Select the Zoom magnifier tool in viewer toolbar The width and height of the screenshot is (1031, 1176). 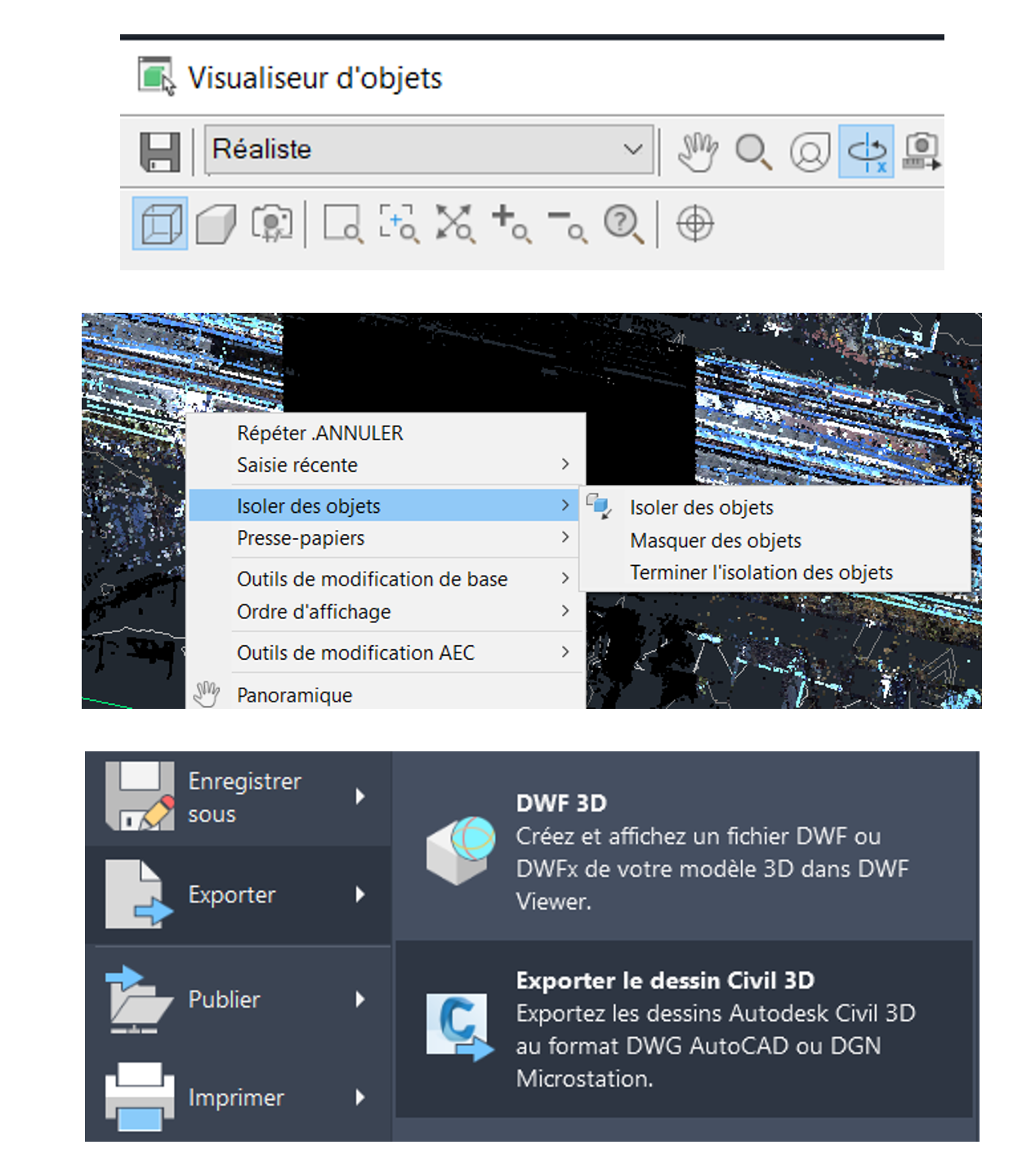tap(753, 152)
